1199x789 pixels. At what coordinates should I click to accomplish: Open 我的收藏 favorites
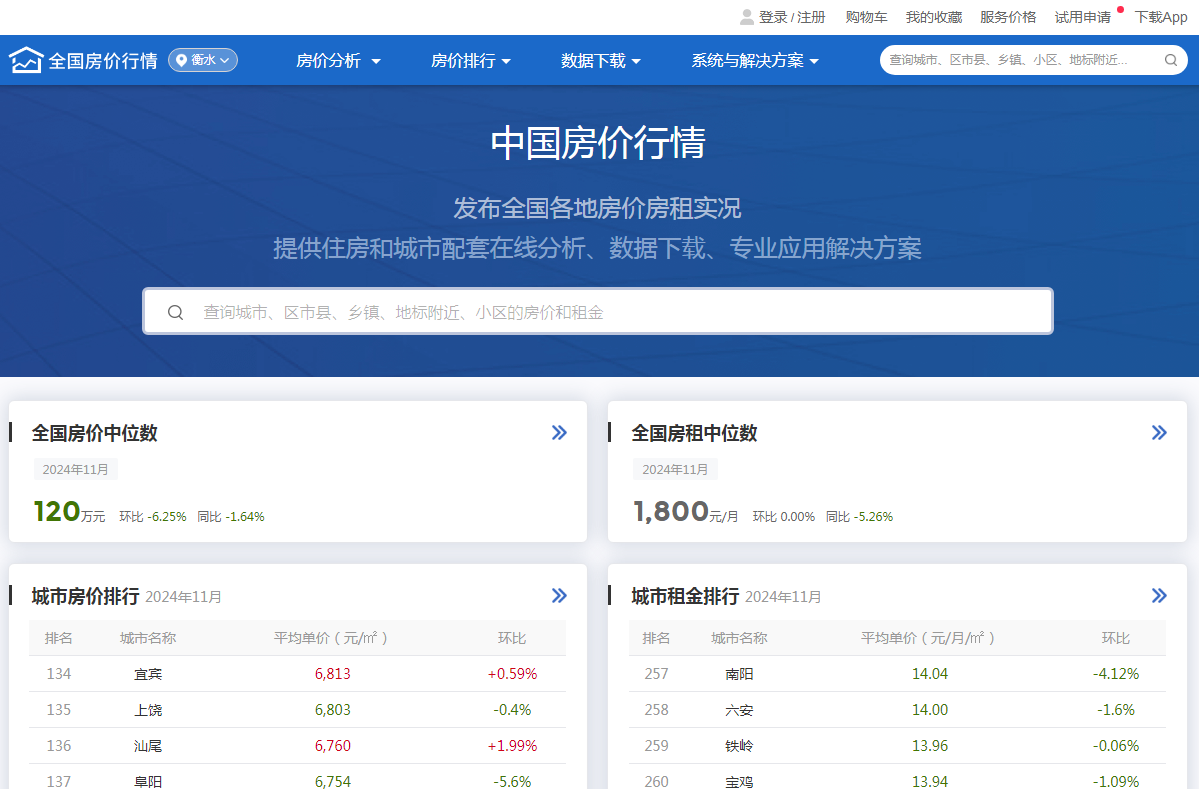click(933, 17)
